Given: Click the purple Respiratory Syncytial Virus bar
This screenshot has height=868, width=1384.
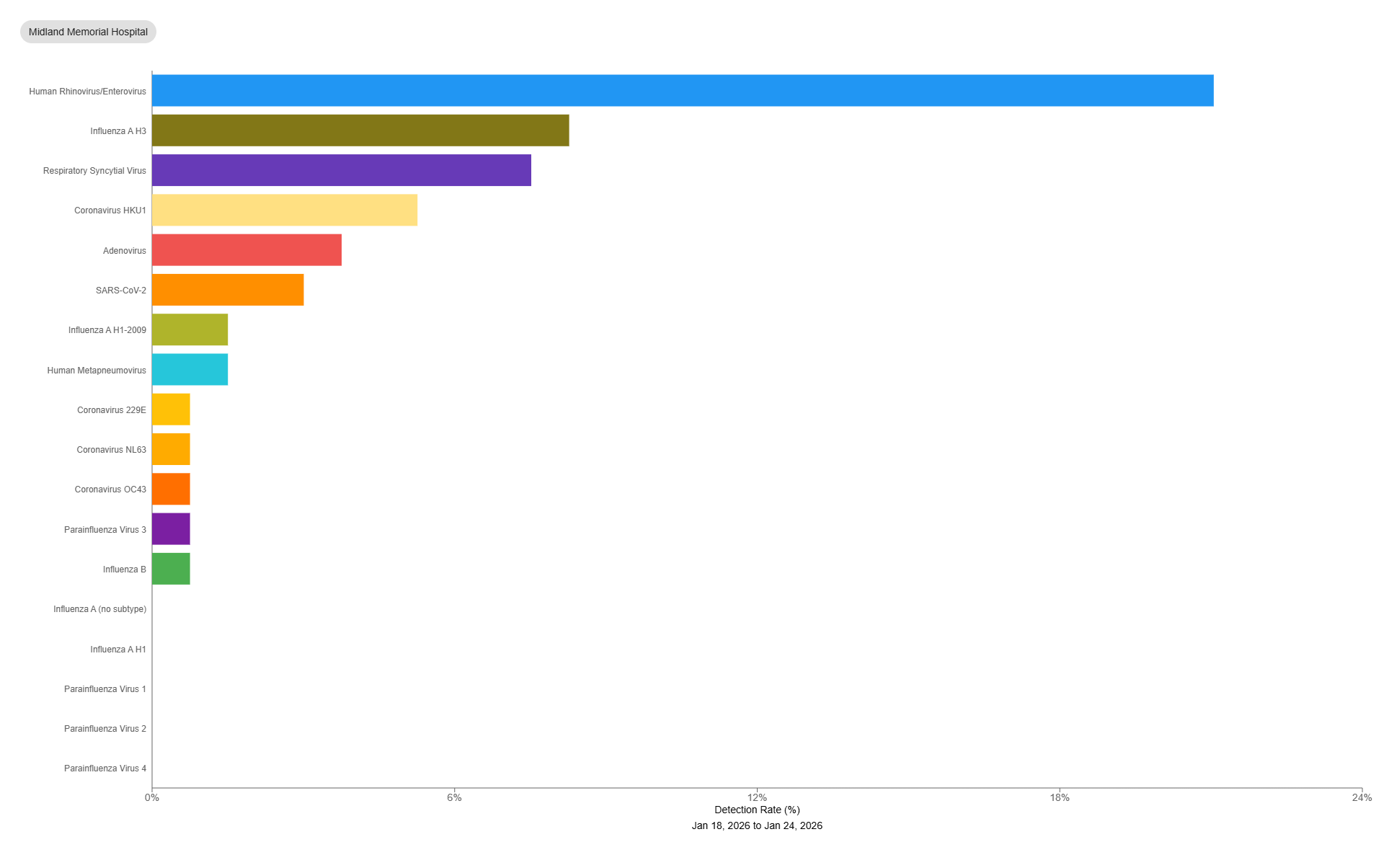Looking at the screenshot, I should (341, 170).
